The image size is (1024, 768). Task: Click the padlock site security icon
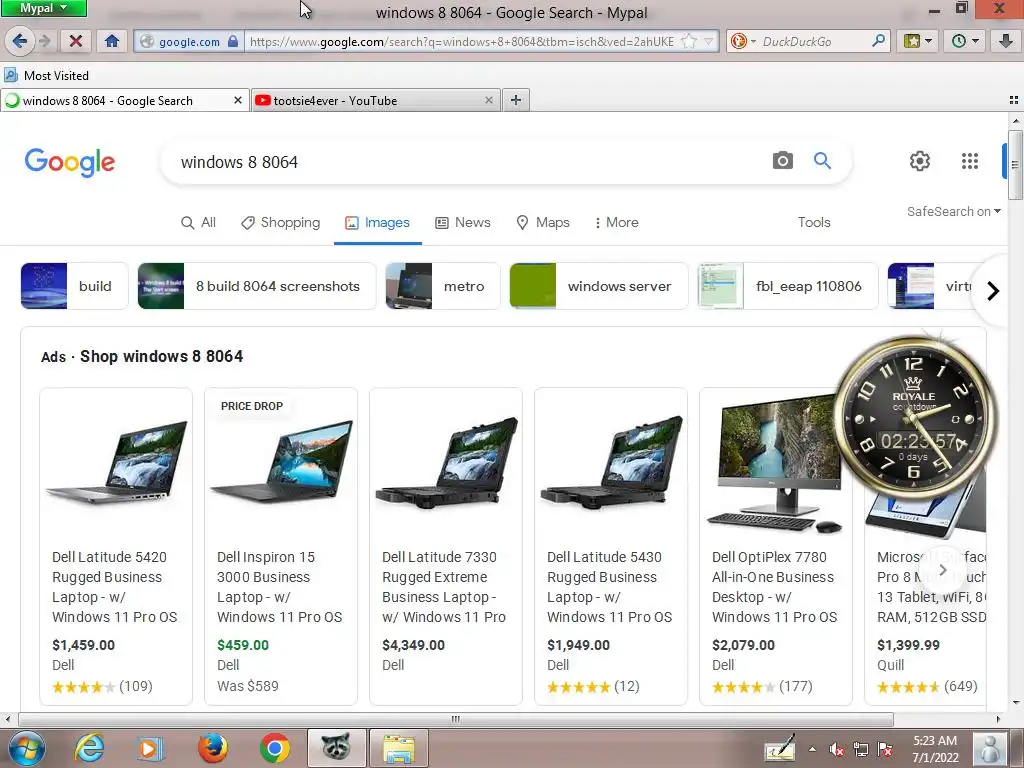point(233,41)
